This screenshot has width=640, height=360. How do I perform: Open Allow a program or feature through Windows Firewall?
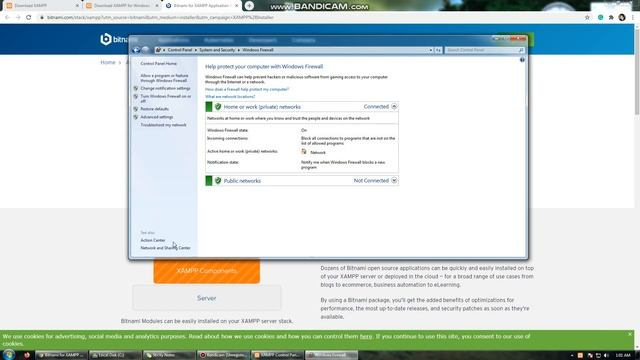pos(164,78)
